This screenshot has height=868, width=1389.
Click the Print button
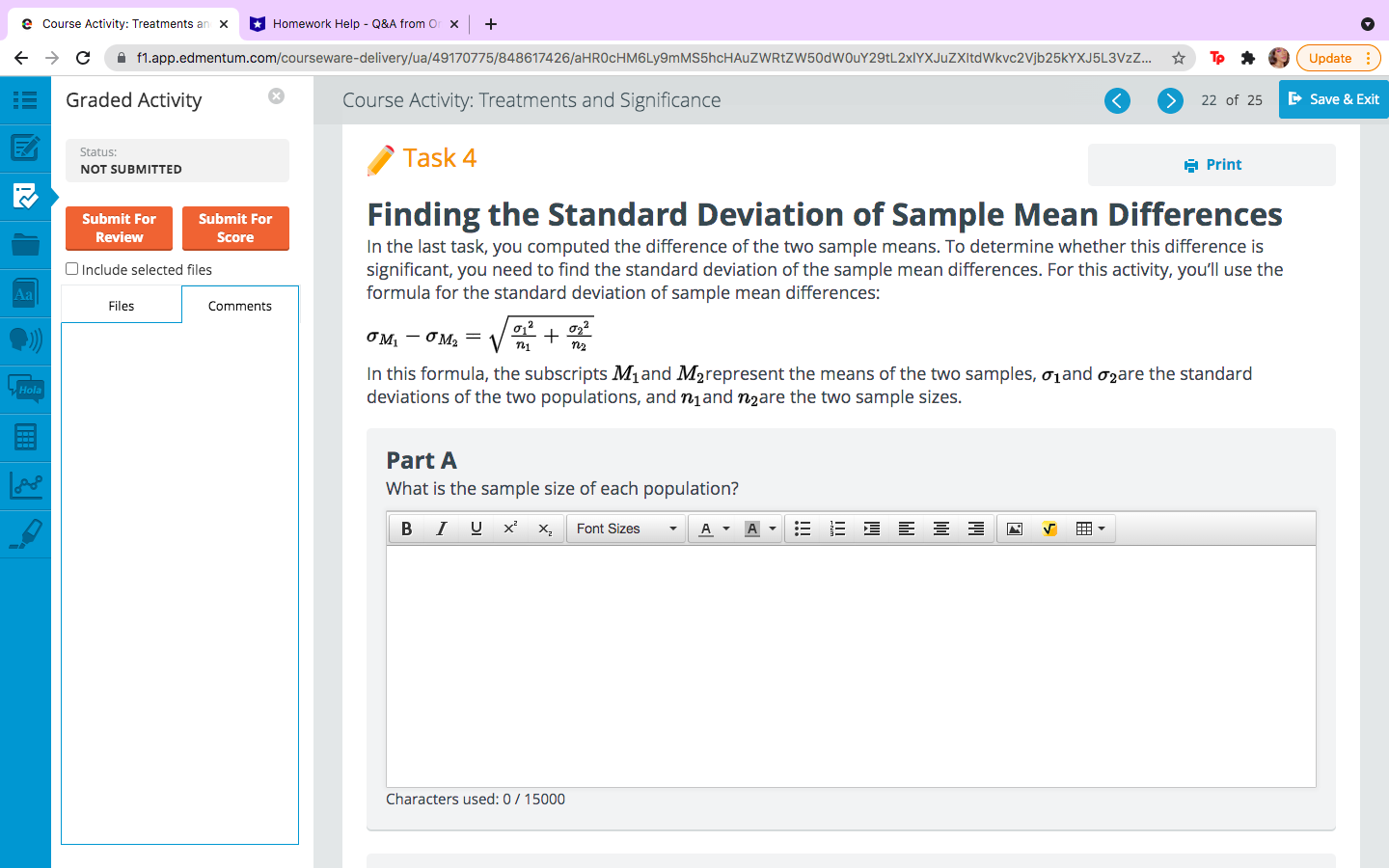click(1212, 165)
